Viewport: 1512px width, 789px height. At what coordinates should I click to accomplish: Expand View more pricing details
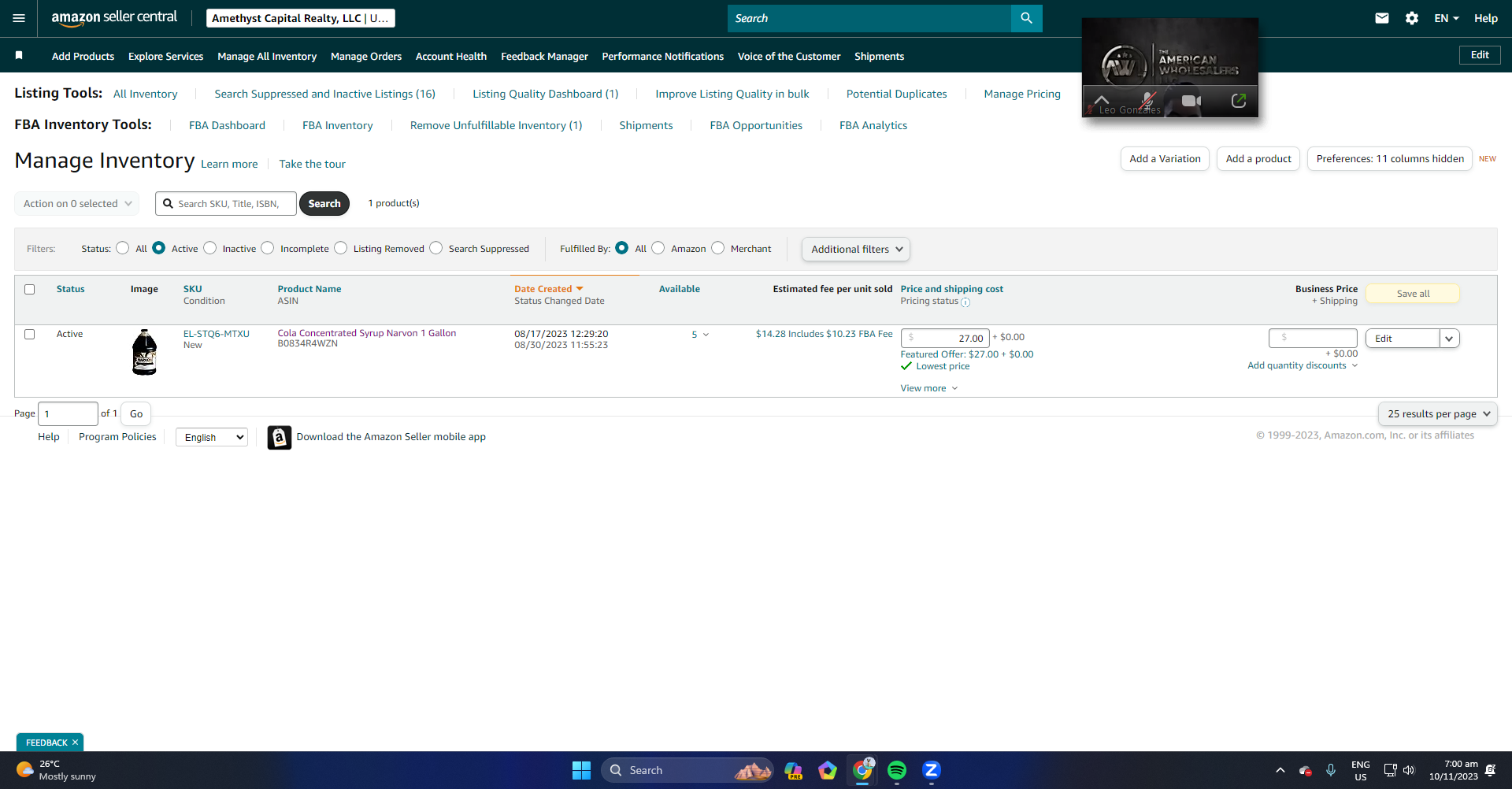click(x=929, y=388)
